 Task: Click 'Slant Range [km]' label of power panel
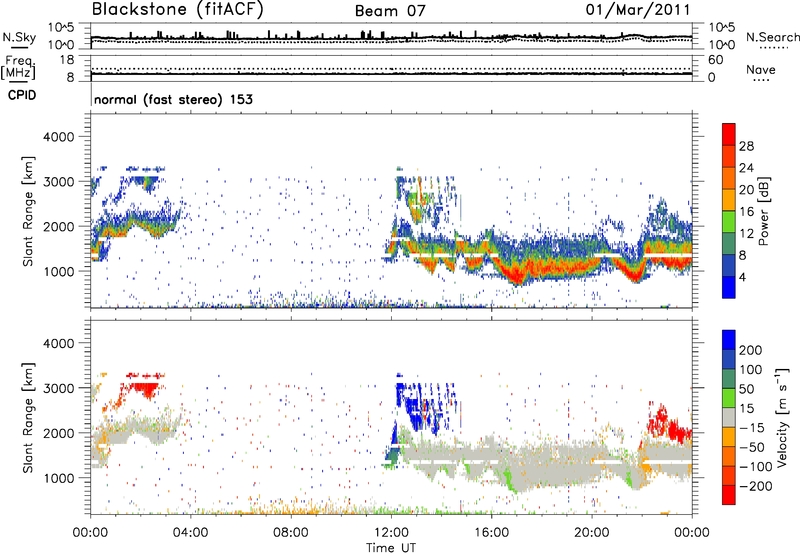(28, 211)
